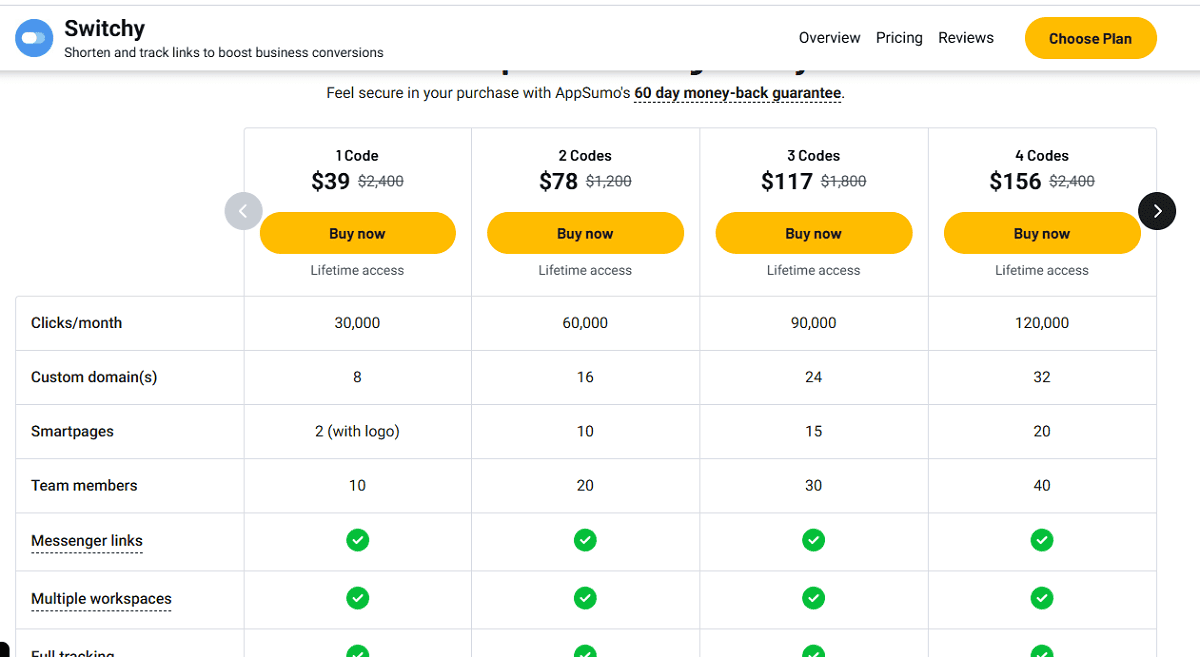Buy now on the 1 Code plan
This screenshot has width=1200, height=657.
(357, 232)
